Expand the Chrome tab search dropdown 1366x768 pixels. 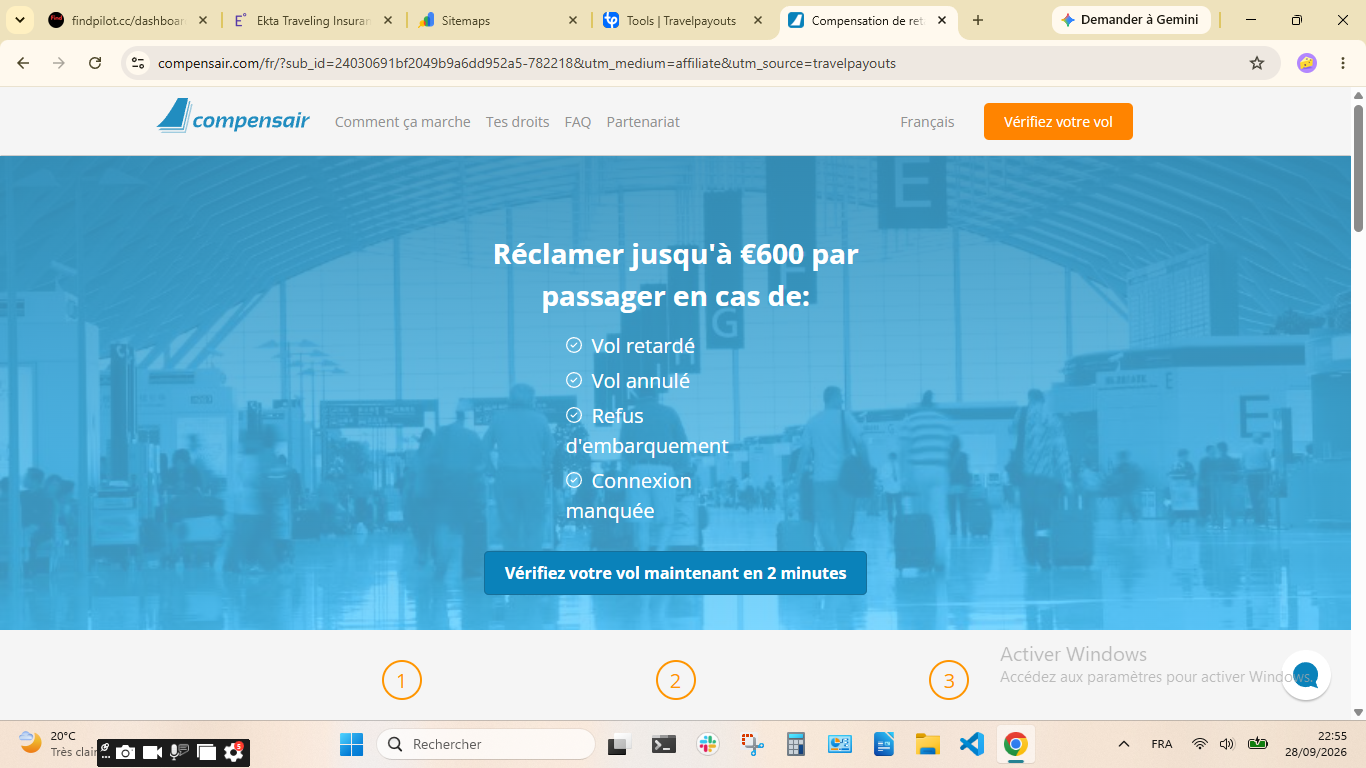click(x=19, y=20)
